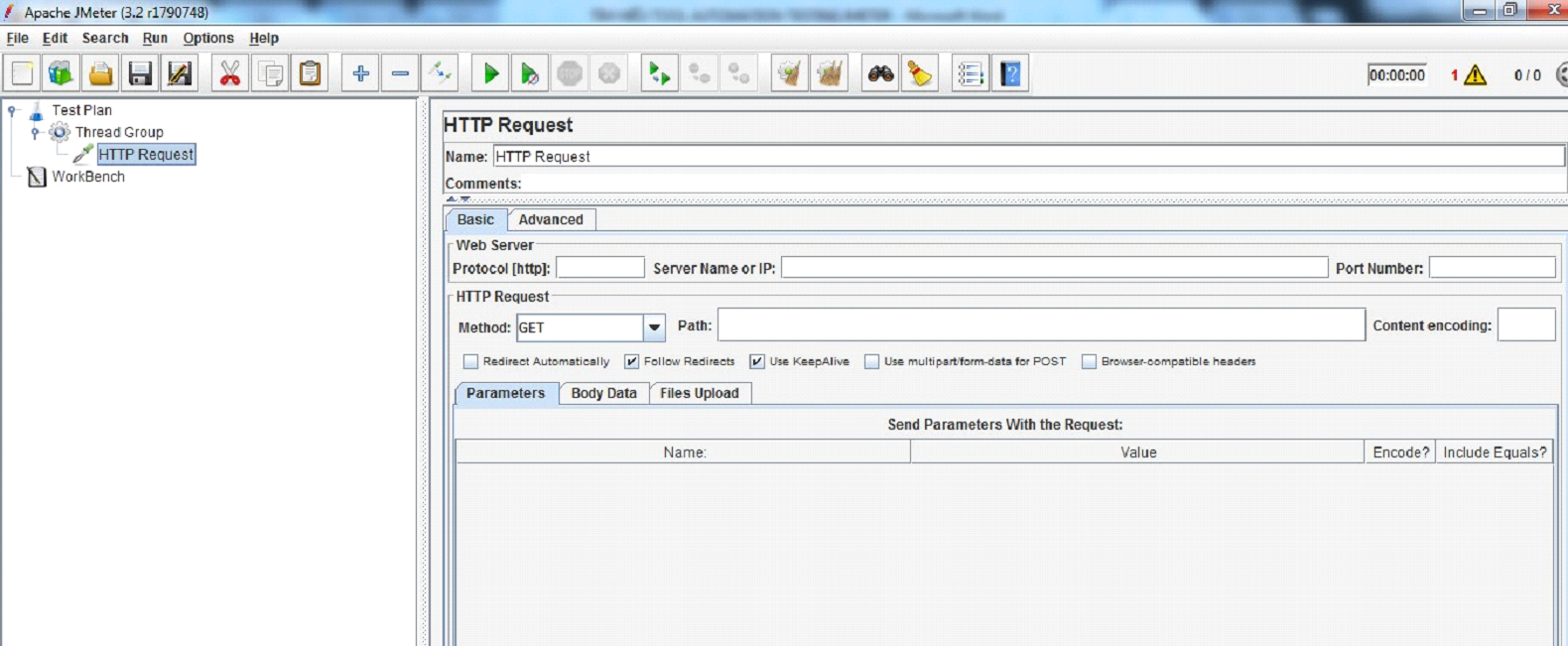Select the Basic tab
Image resolution: width=1568 pixels, height=646 pixels.
coord(475,220)
